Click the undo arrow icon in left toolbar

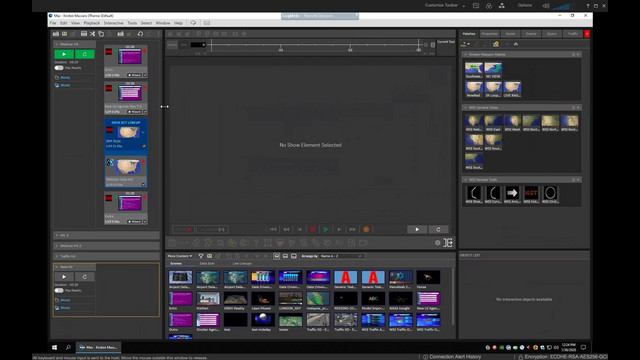(140, 34)
